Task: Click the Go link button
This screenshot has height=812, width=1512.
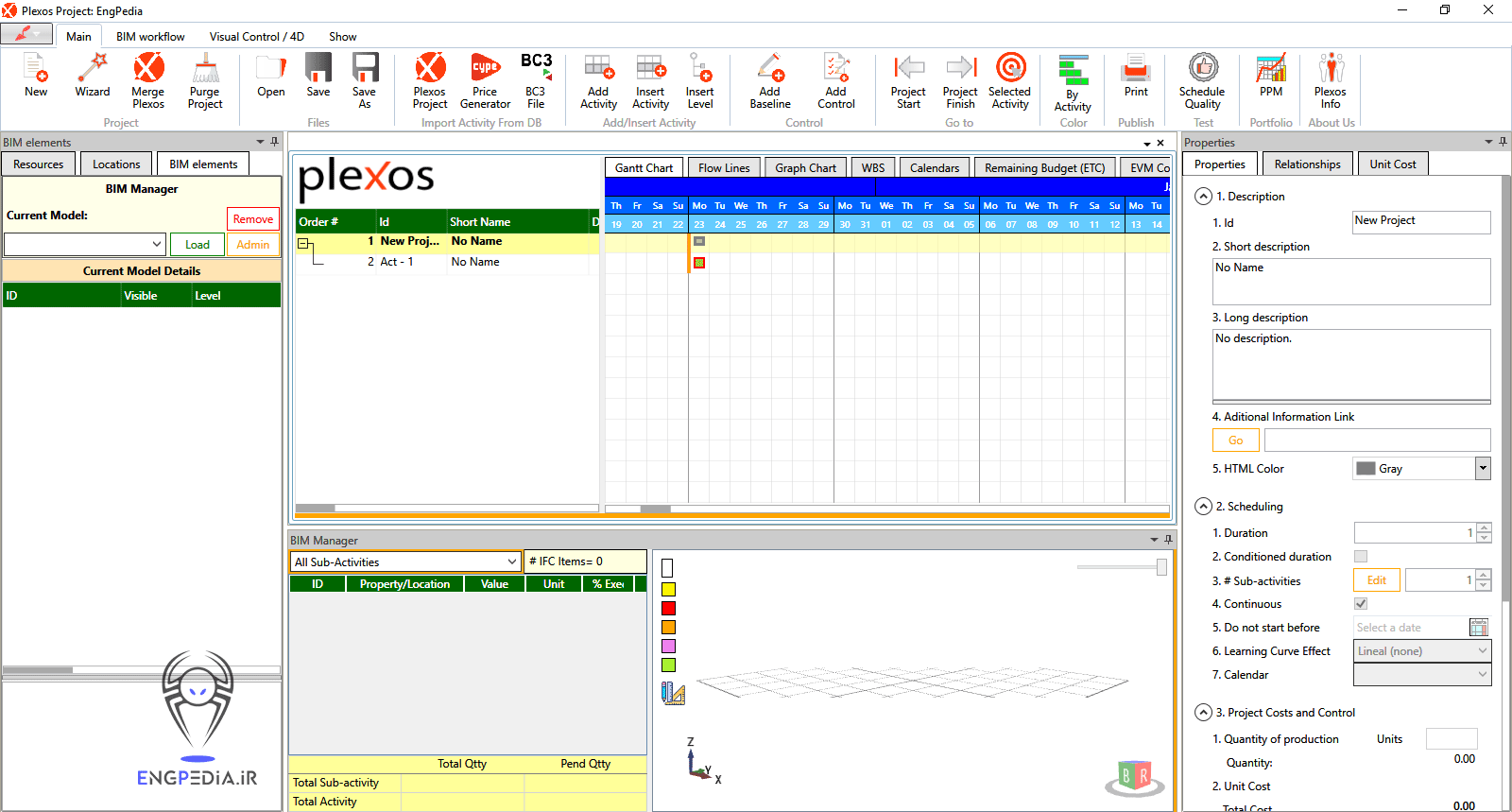Action: coord(1235,441)
